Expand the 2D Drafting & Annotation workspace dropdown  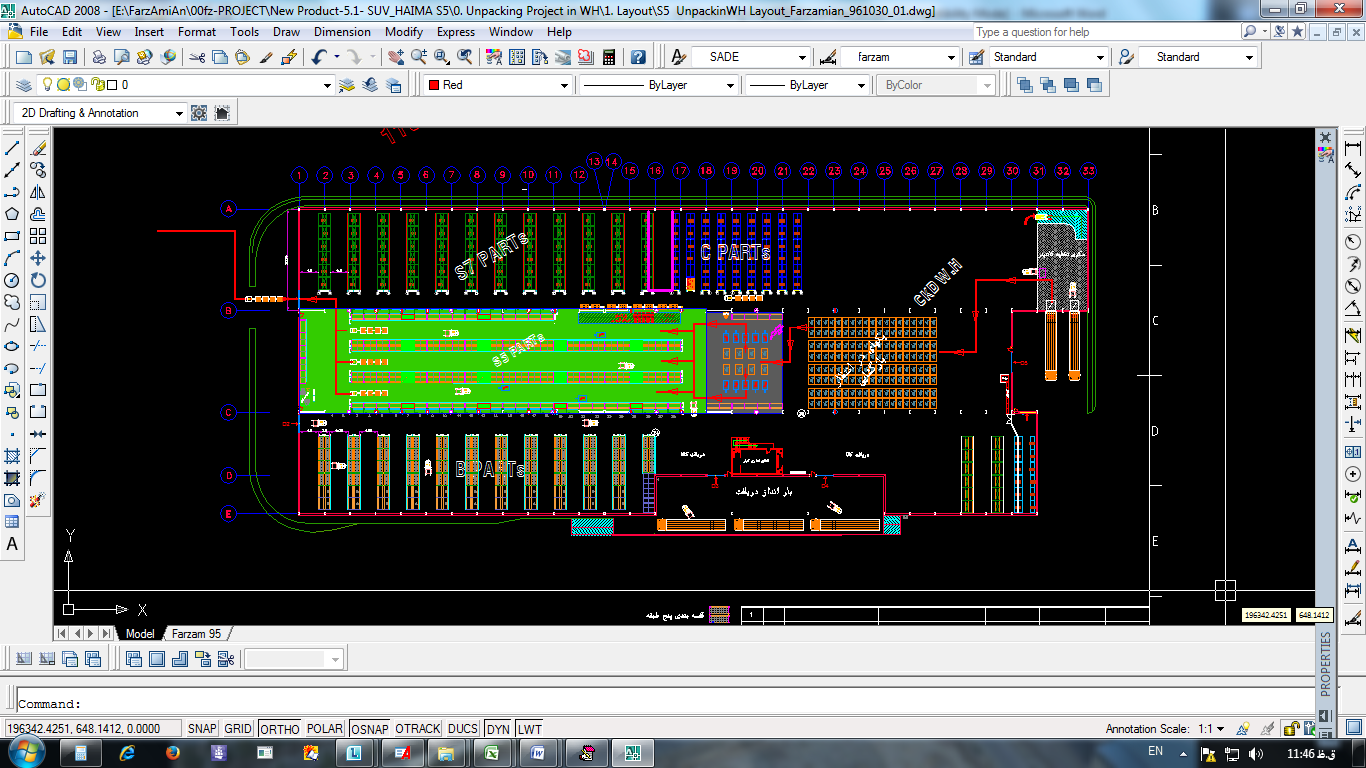[180, 113]
